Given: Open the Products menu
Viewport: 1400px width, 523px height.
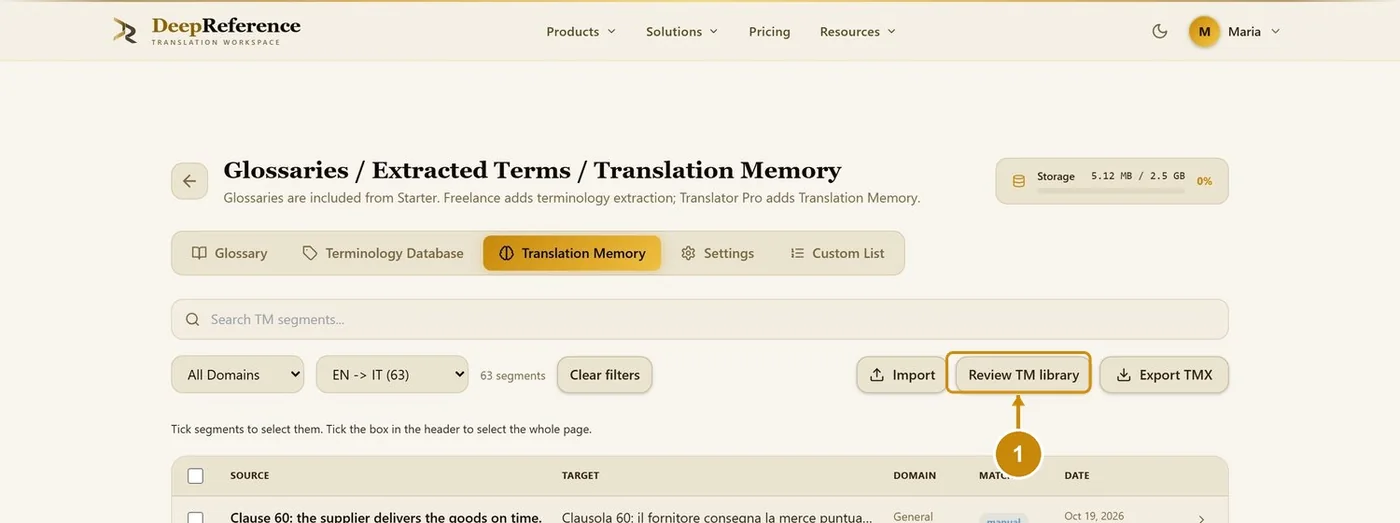Looking at the screenshot, I should pos(581,31).
